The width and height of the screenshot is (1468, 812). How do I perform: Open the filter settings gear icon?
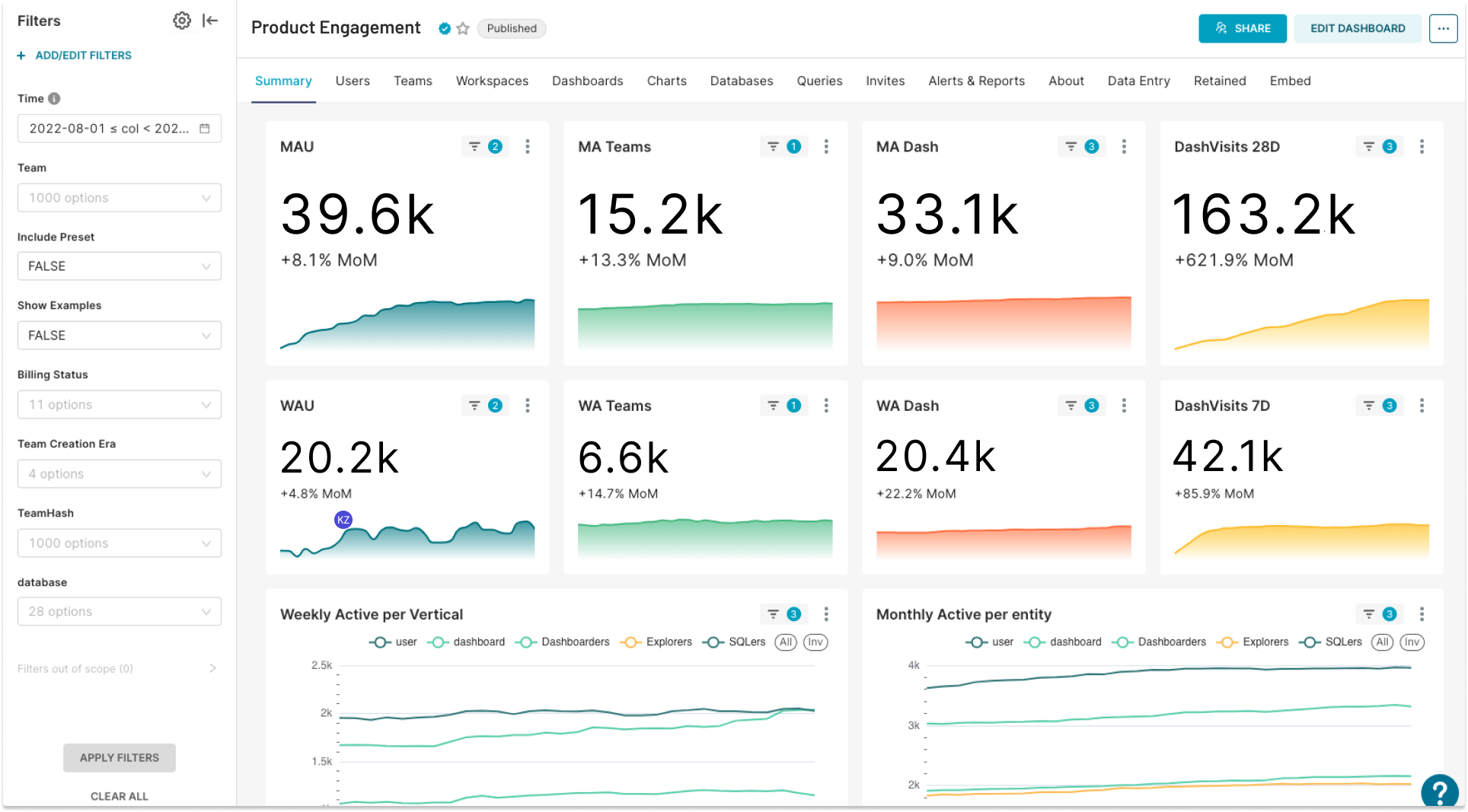click(181, 21)
